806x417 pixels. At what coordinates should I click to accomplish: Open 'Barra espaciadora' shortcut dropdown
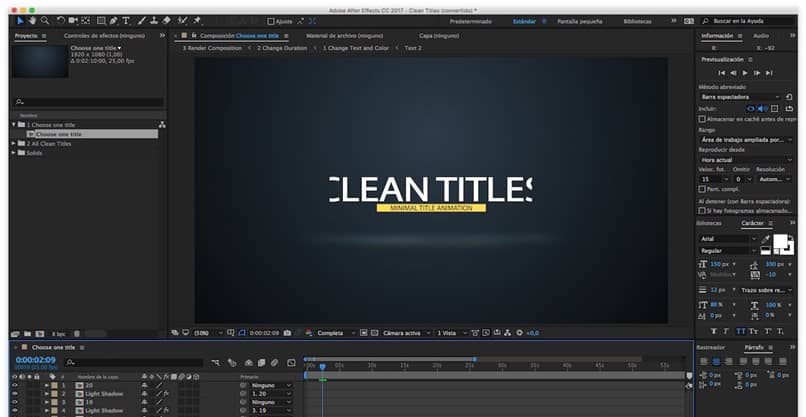[x=740, y=97]
